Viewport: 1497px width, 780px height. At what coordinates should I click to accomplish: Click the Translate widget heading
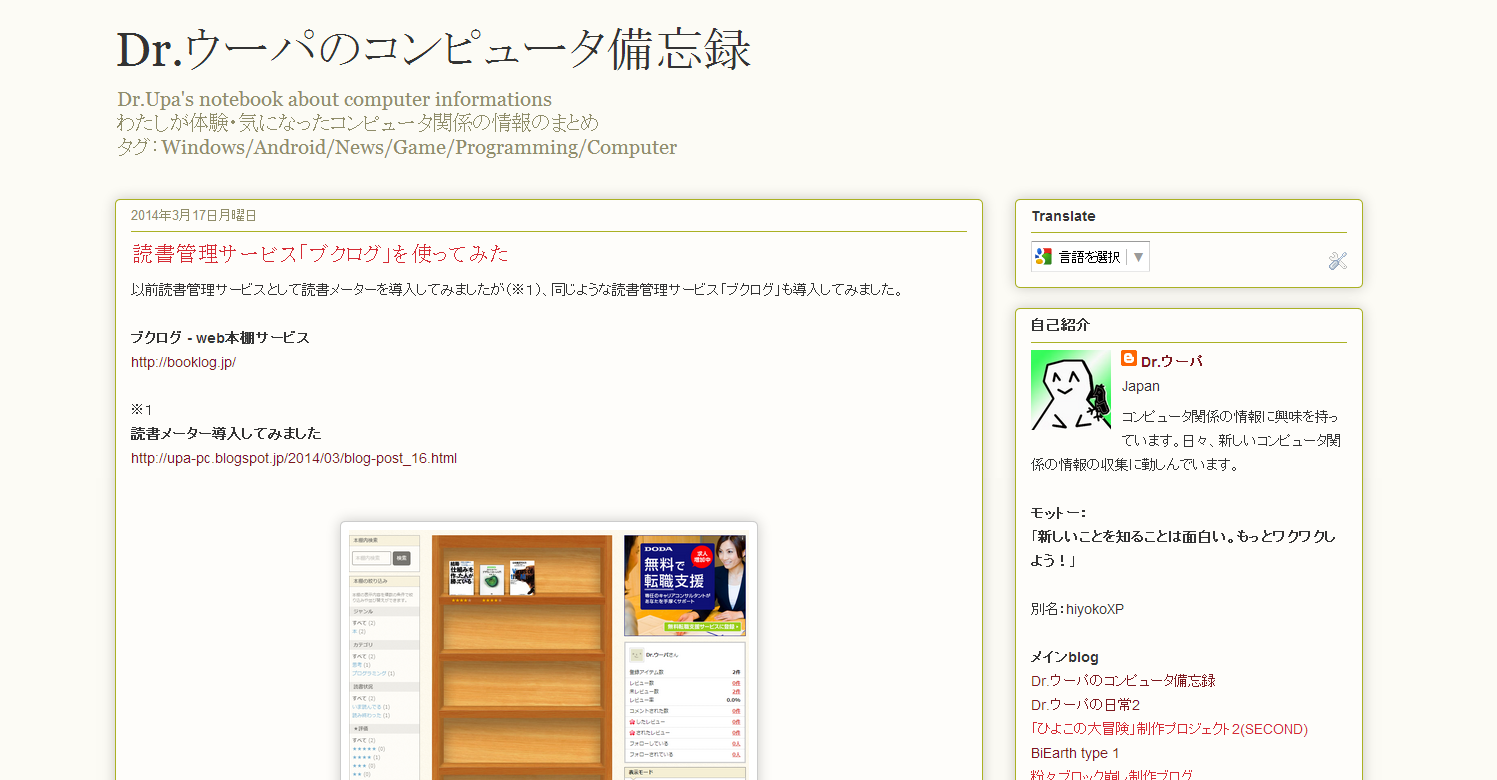coord(1063,216)
